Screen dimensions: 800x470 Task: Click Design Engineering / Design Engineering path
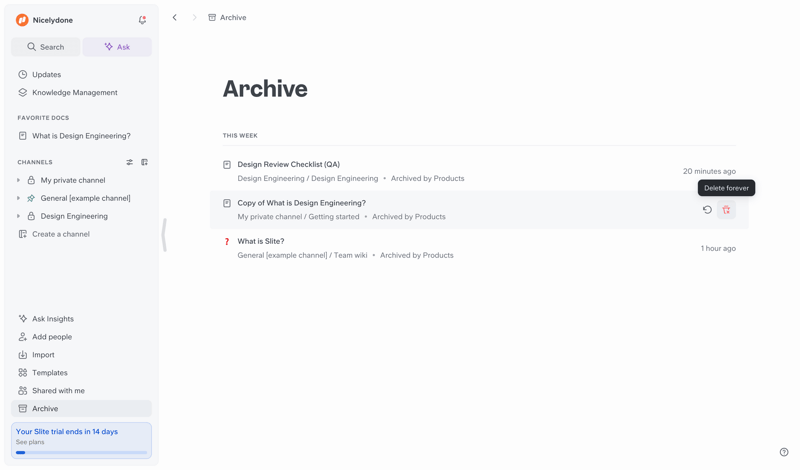pyautogui.click(x=308, y=179)
